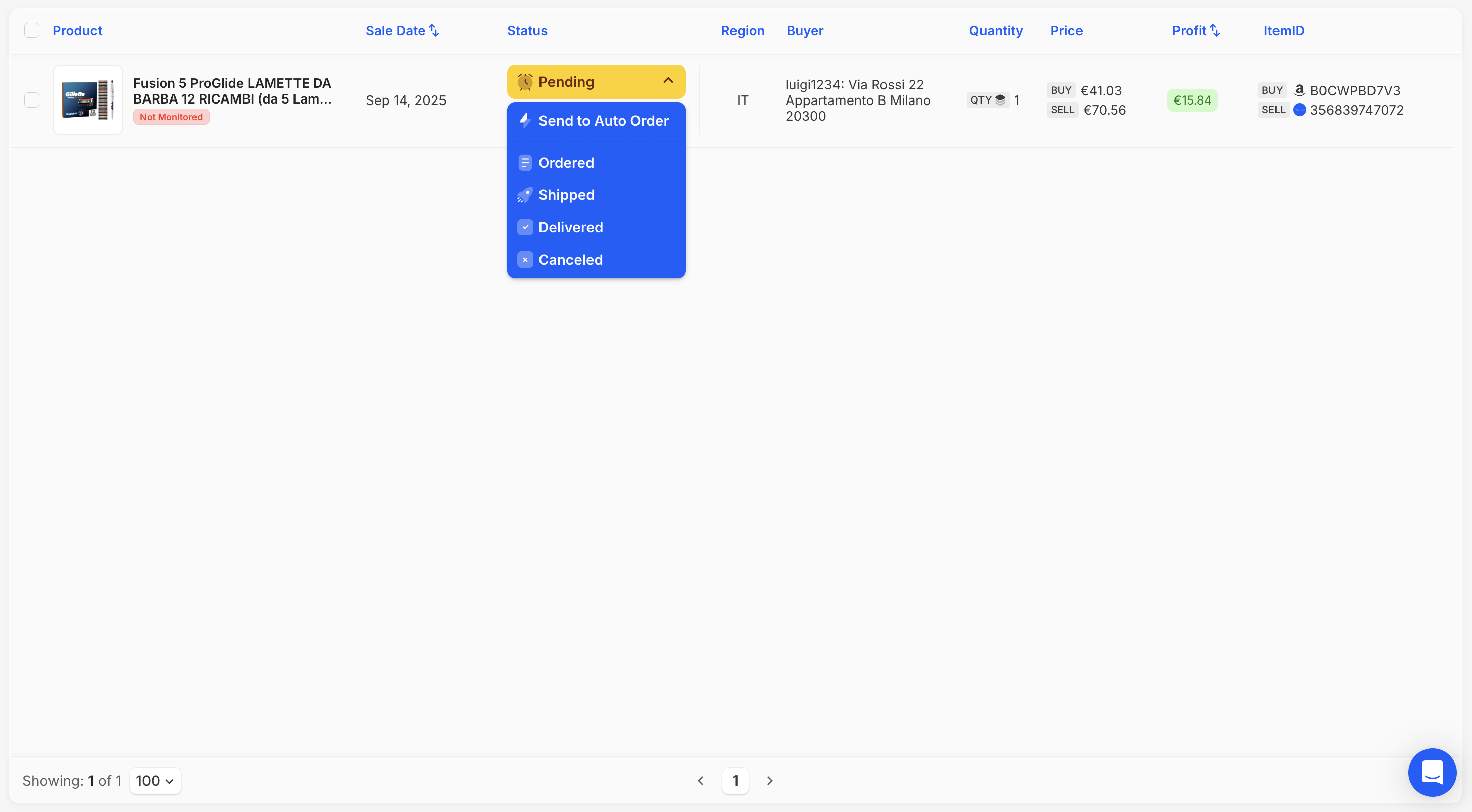Collapse the Pending status dropdown chevron

coord(668,81)
